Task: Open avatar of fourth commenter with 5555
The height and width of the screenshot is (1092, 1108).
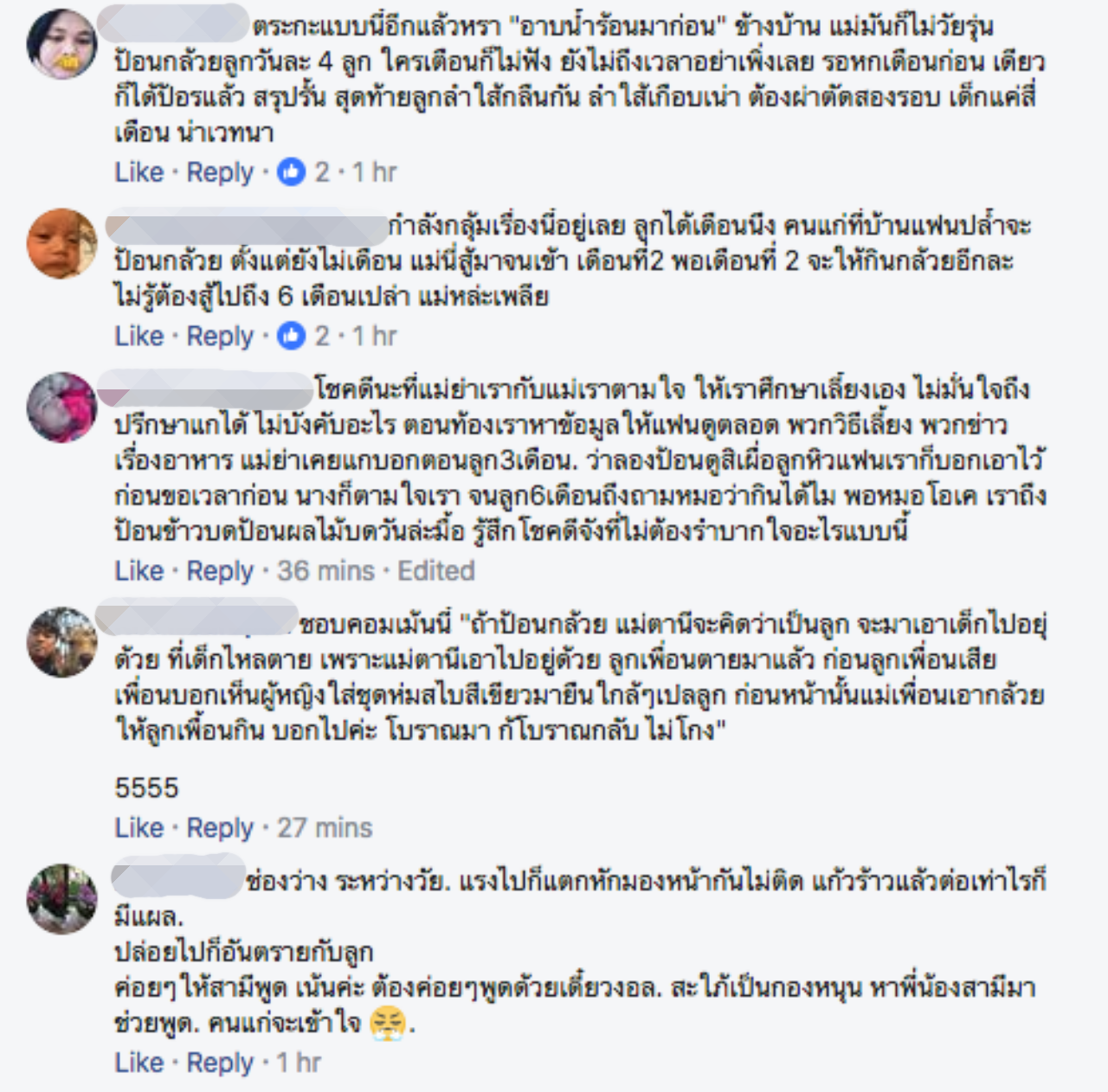Action: coord(62,642)
